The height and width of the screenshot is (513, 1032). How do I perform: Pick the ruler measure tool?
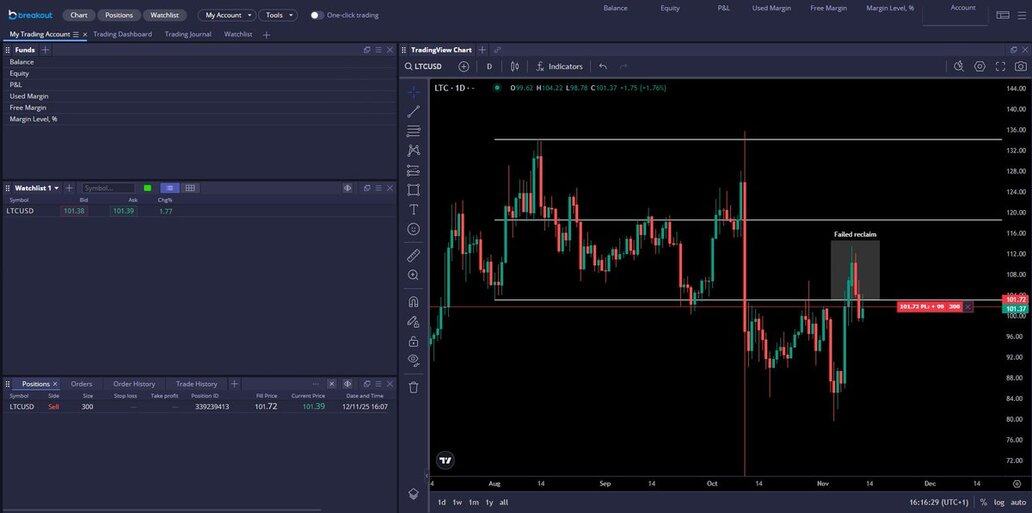coord(413,255)
